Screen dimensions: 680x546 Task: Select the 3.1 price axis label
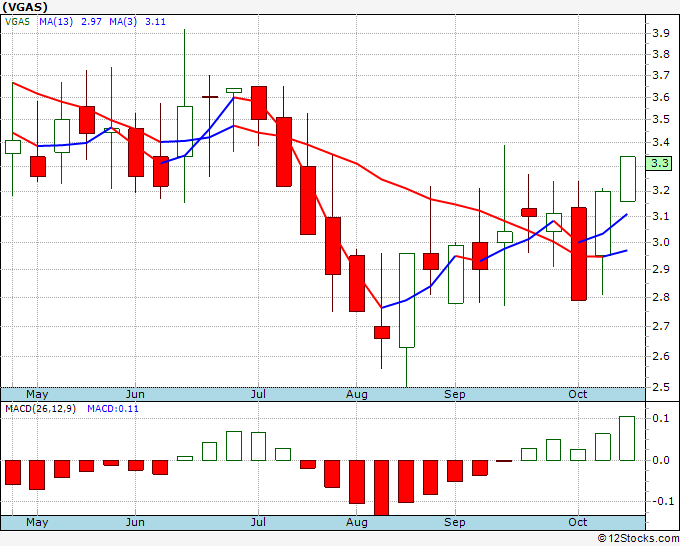pos(660,216)
